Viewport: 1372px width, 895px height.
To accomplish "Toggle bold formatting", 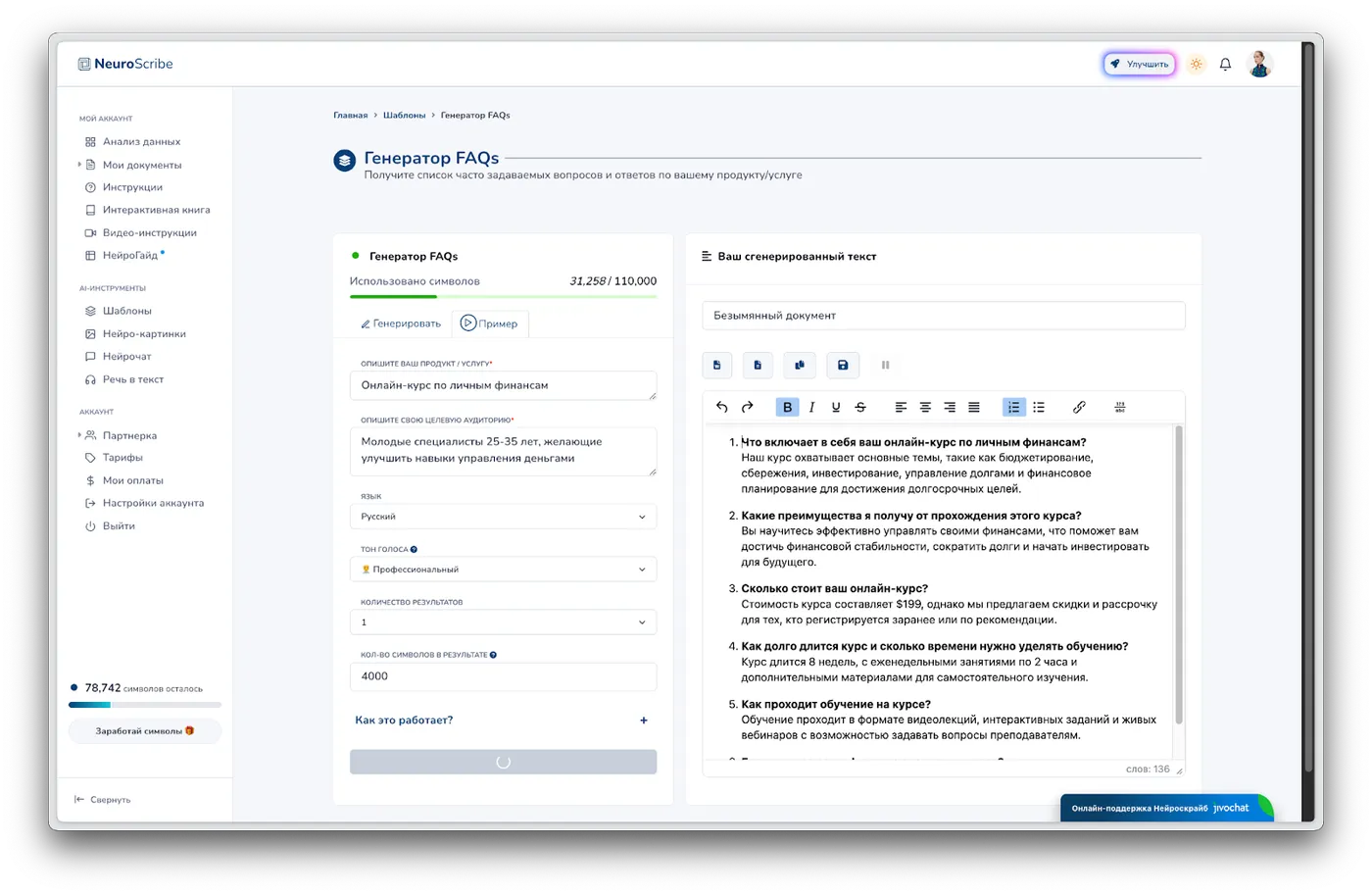I will (787, 407).
